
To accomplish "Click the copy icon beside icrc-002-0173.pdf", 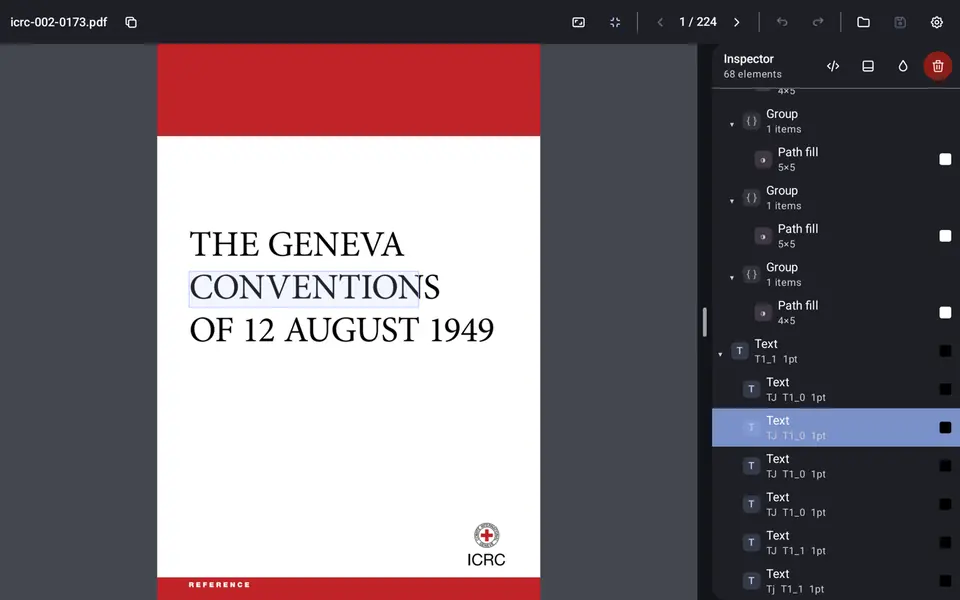I will pos(131,22).
